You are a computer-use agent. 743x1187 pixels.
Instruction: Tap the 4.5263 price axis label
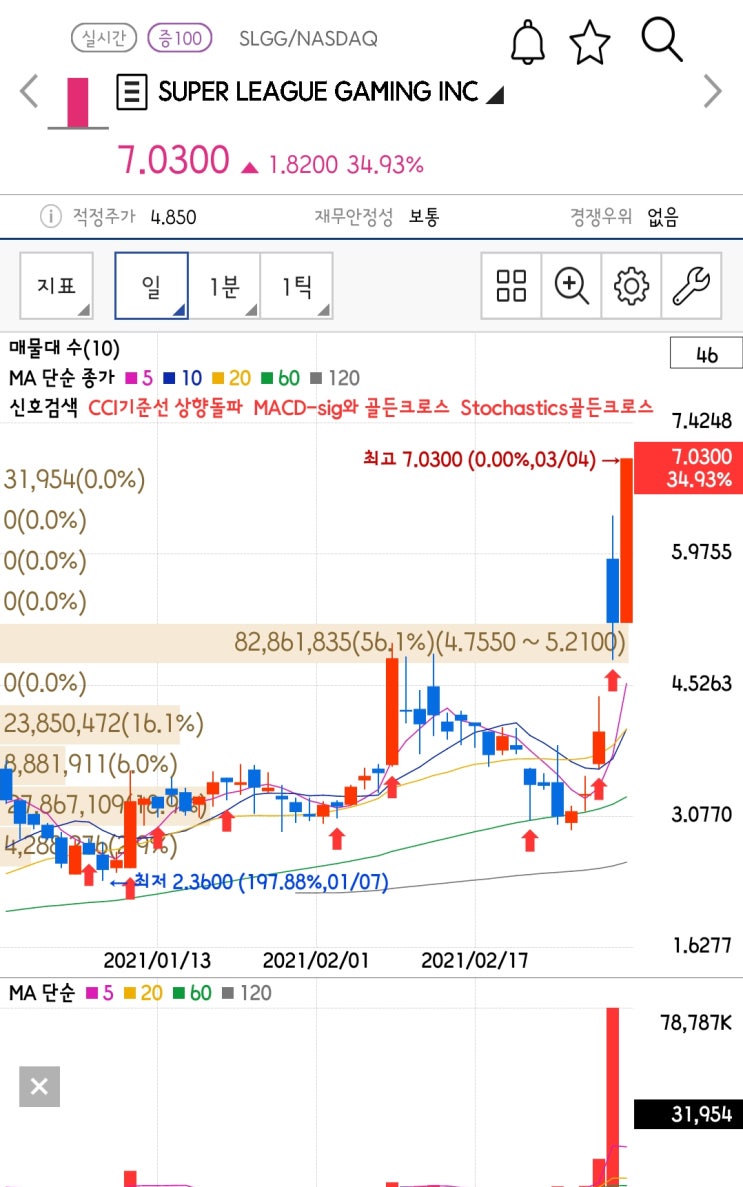click(x=701, y=683)
